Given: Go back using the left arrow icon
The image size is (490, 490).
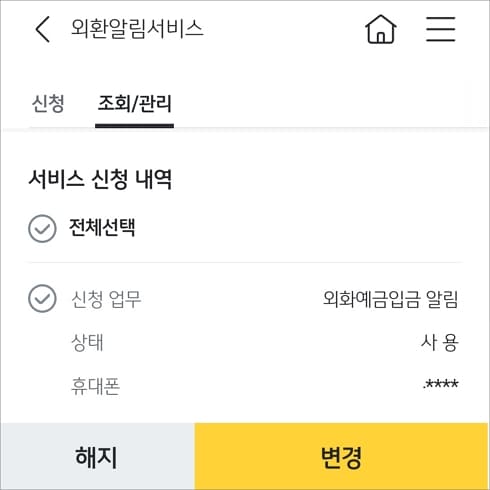Looking at the screenshot, I should click(43, 29).
